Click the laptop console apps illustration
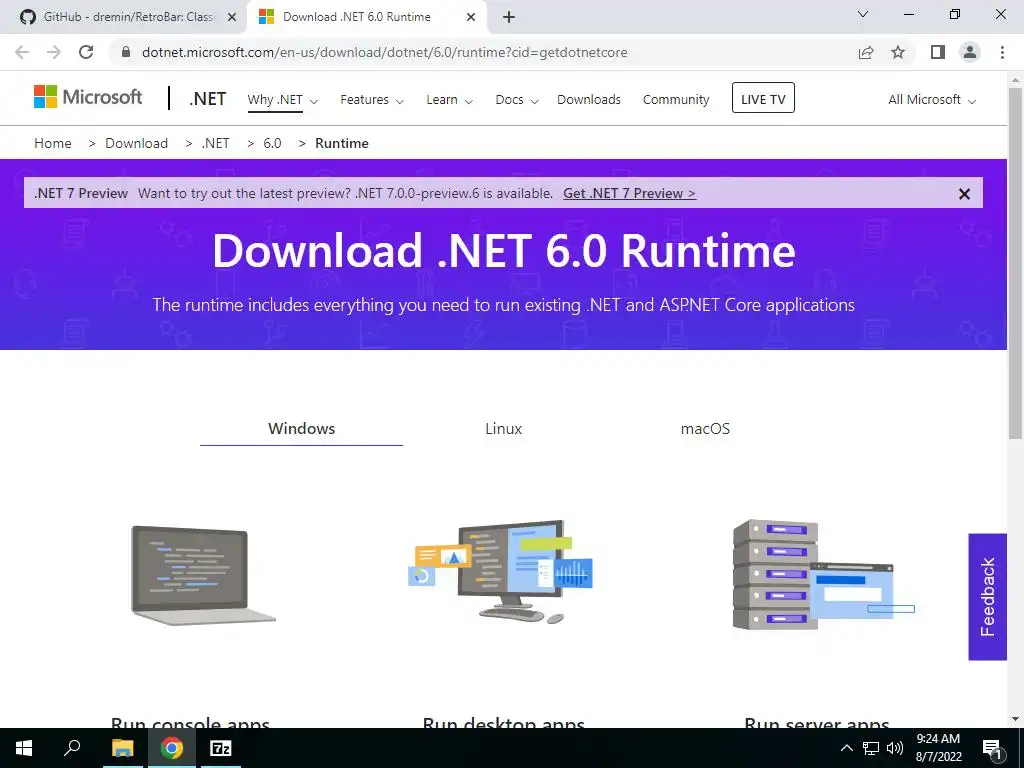1024x768 pixels. 203,575
